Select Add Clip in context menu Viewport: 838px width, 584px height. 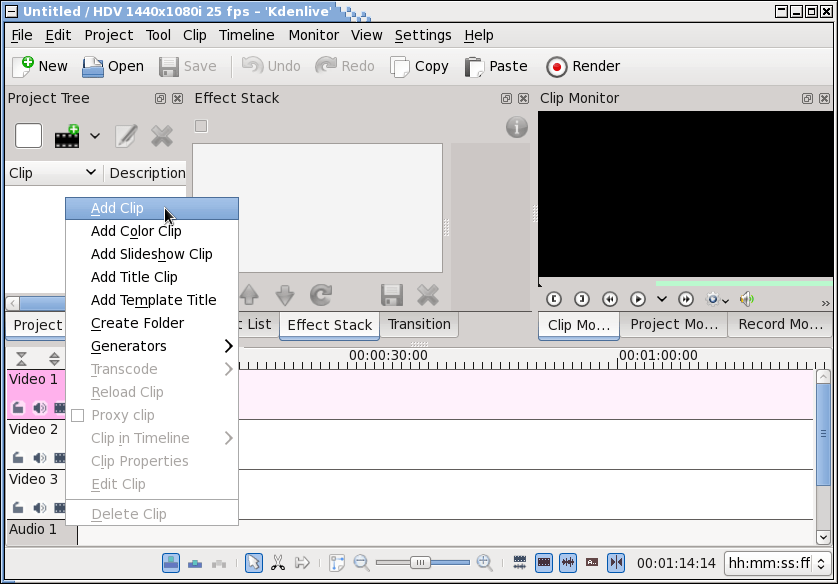pos(152,208)
